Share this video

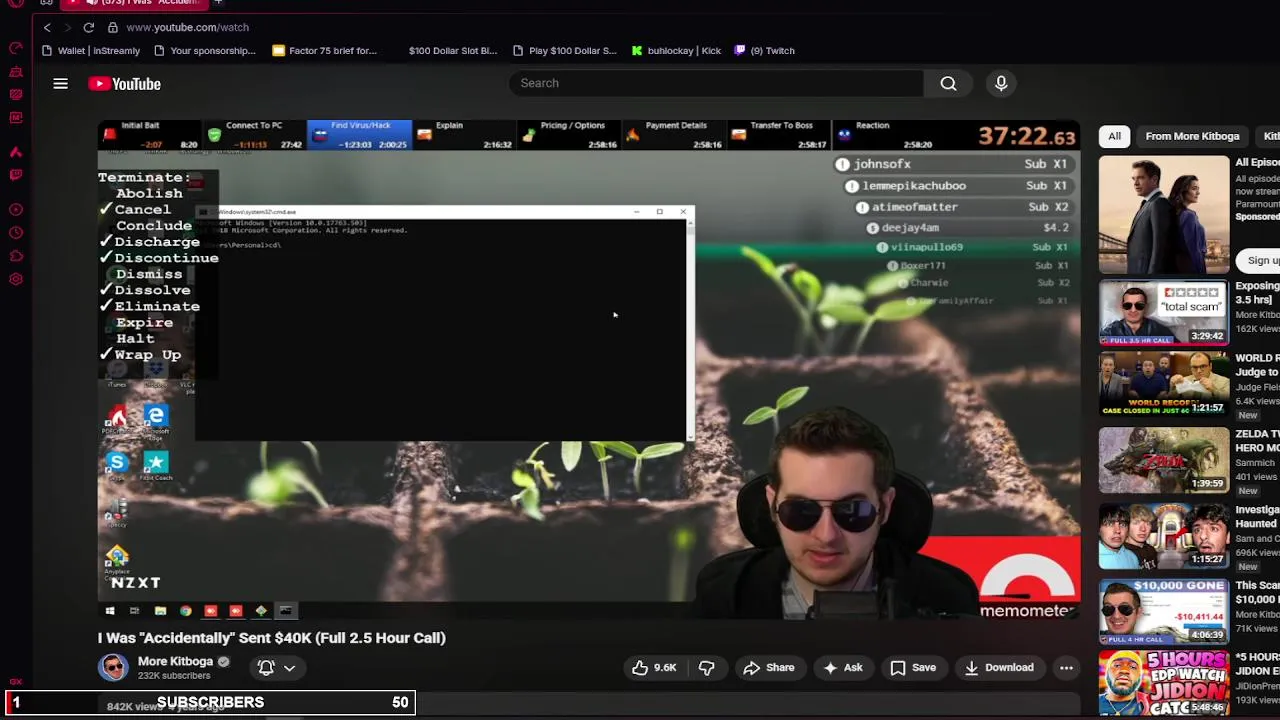click(x=768, y=667)
